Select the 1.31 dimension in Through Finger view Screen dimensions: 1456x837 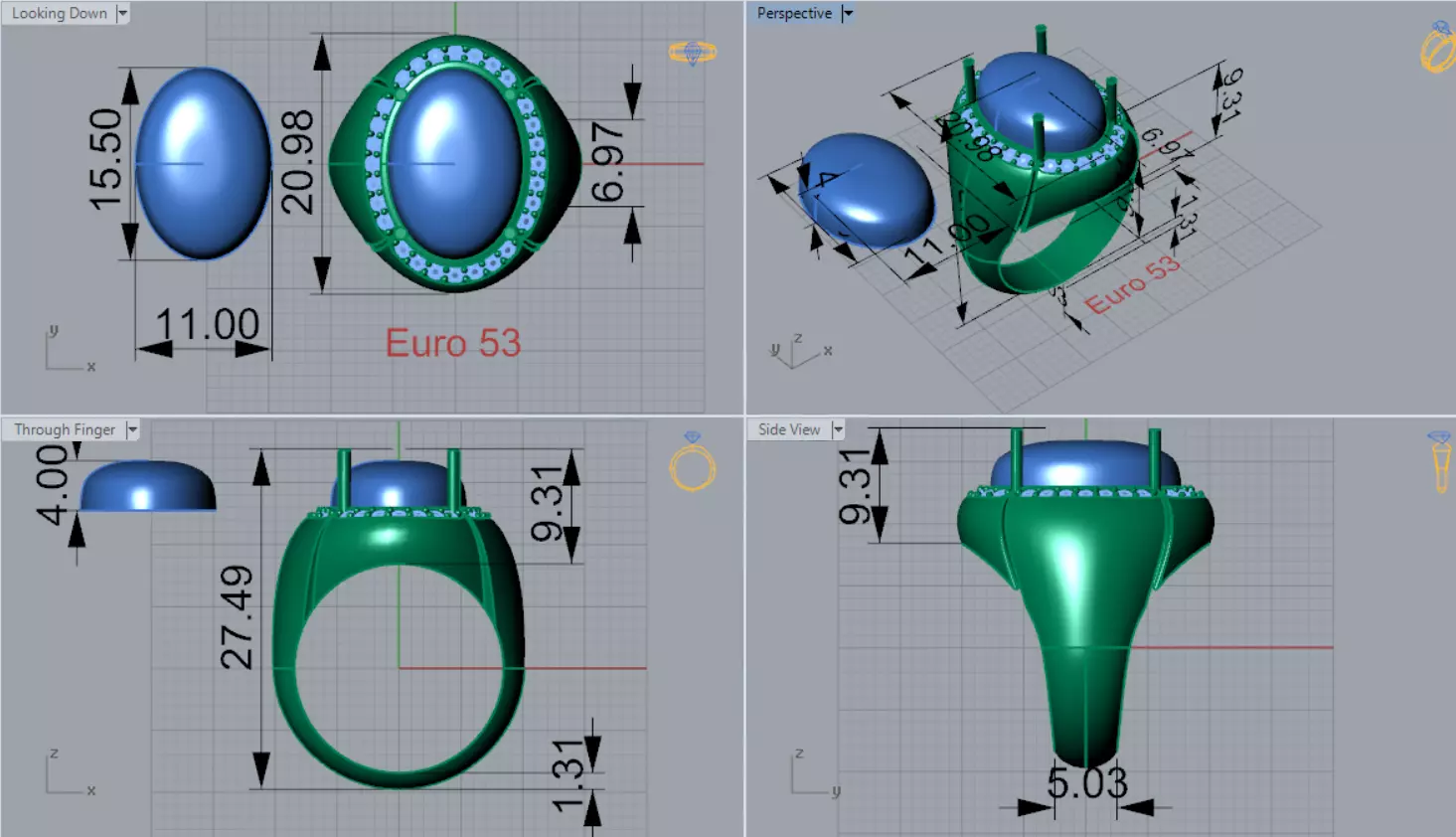(568, 775)
